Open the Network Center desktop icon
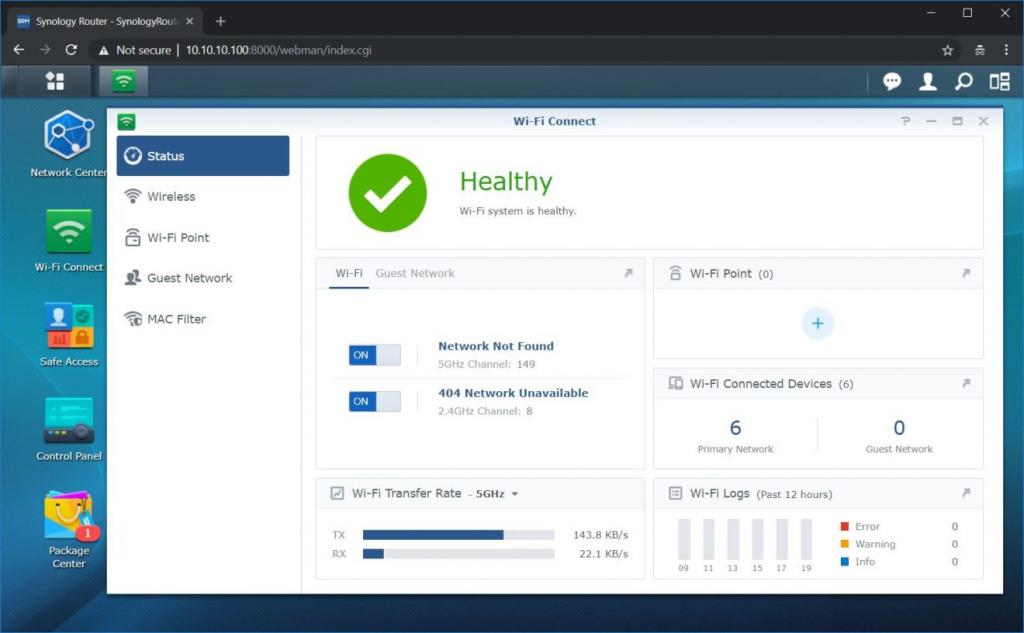 point(69,135)
